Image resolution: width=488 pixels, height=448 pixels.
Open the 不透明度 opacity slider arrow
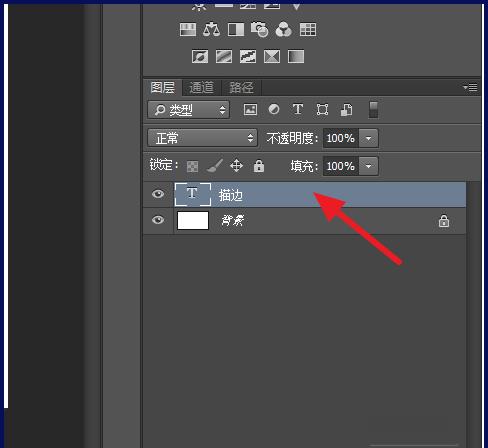tap(368, 138)
